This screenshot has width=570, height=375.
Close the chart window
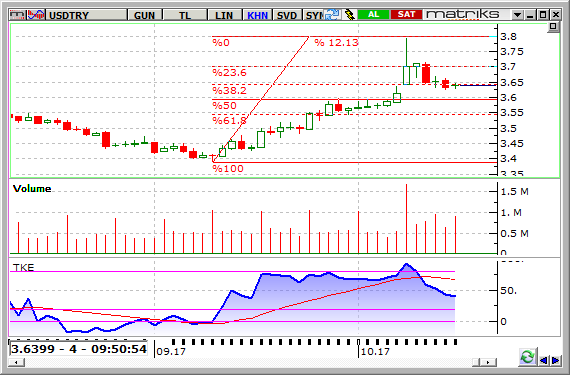pos(555,15)
